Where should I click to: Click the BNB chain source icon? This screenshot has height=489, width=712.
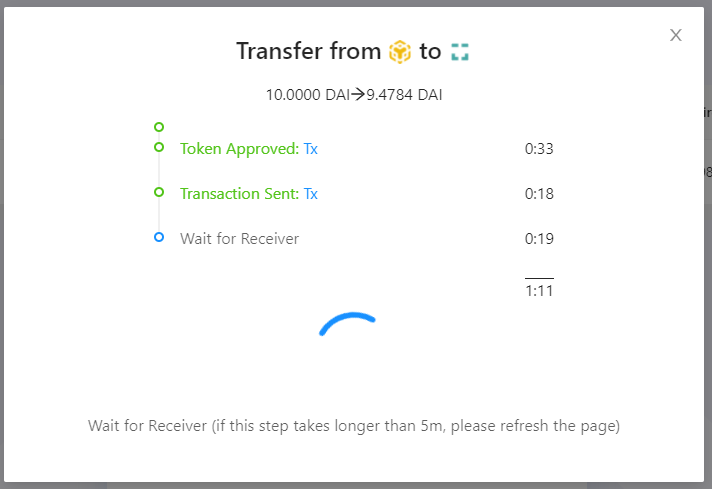pyautogui.click(x=400, y=51)
